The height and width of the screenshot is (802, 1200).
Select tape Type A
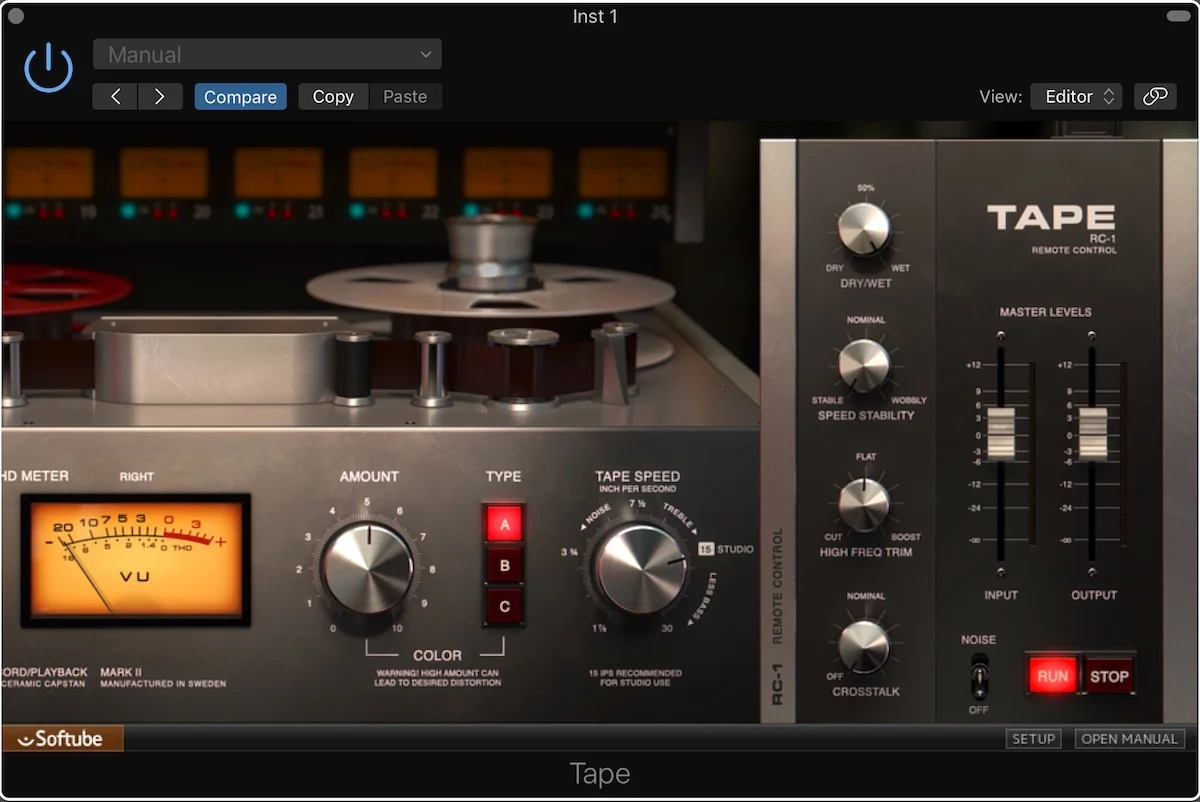coord(504,524)
